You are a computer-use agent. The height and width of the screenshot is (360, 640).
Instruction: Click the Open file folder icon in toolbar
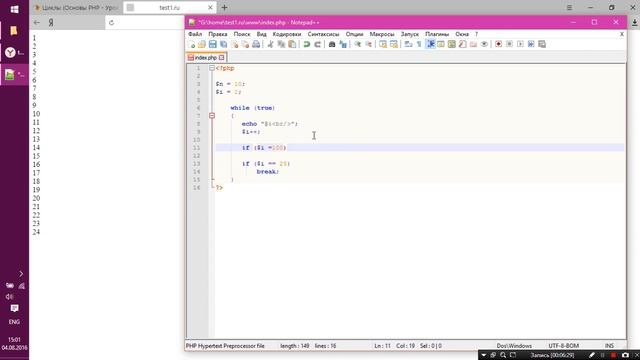click(x=202, y=44)
